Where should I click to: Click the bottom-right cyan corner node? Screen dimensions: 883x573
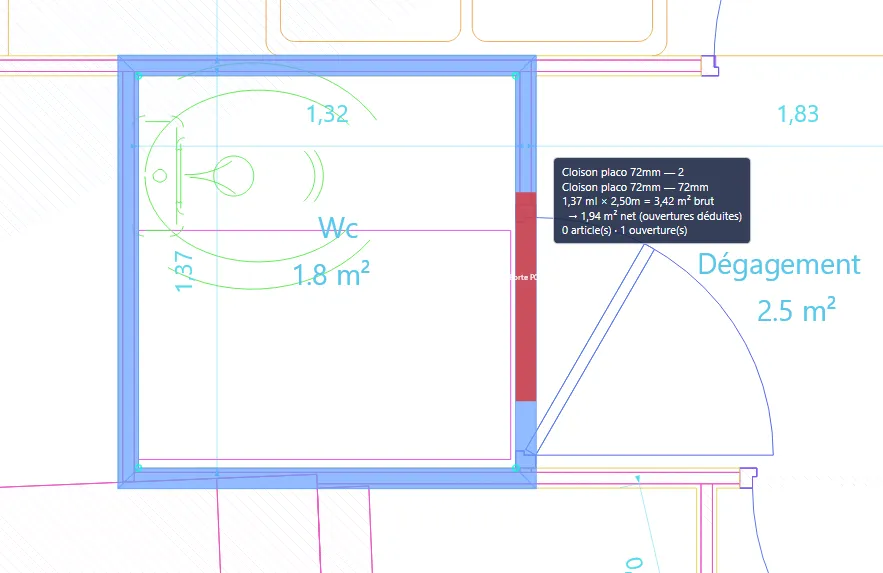(515, 467)
